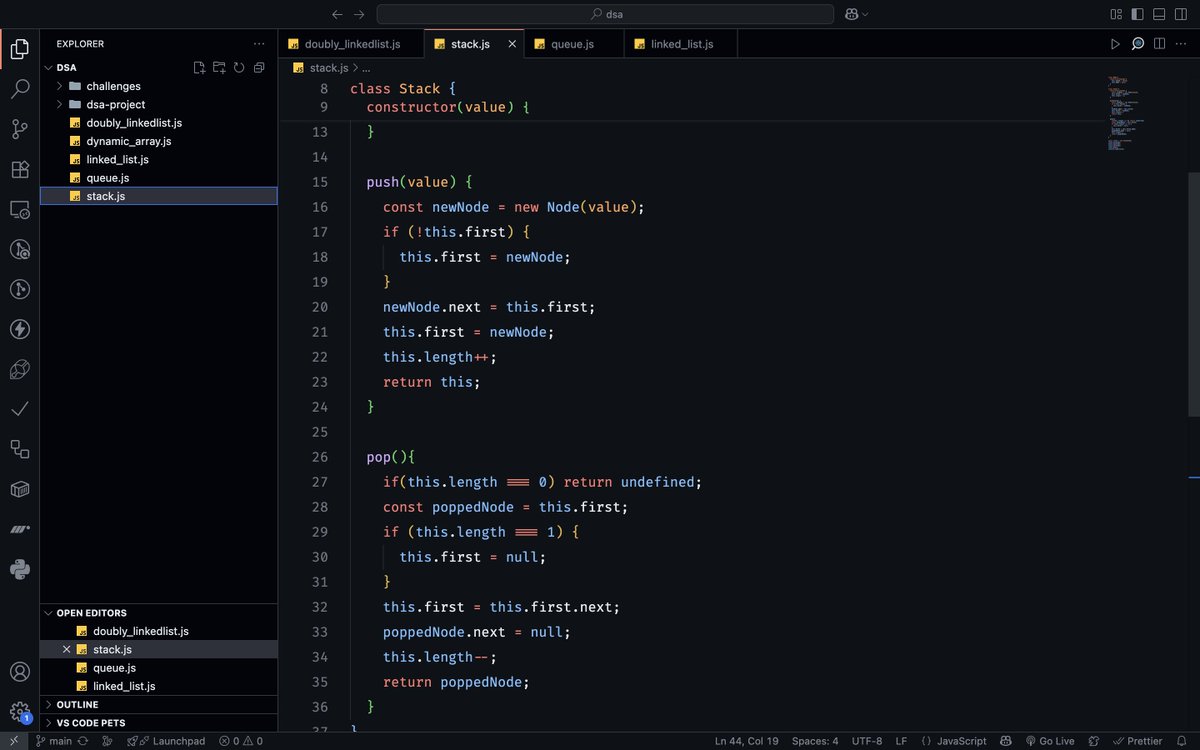Screen dimensions: 1200x750
Task: Open the Manage gear icon
Action: (19, 712)
